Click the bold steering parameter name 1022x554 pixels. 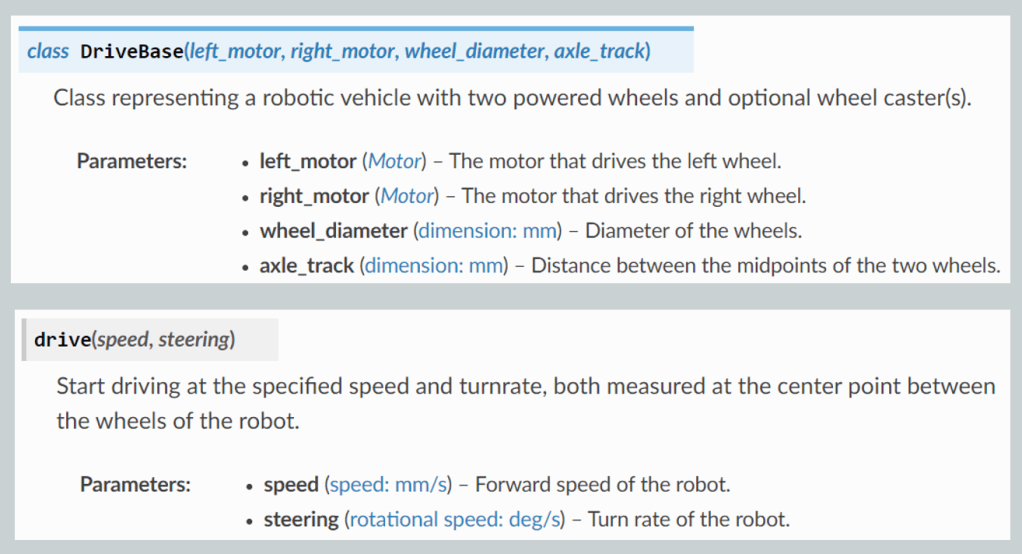coord(301,520)
